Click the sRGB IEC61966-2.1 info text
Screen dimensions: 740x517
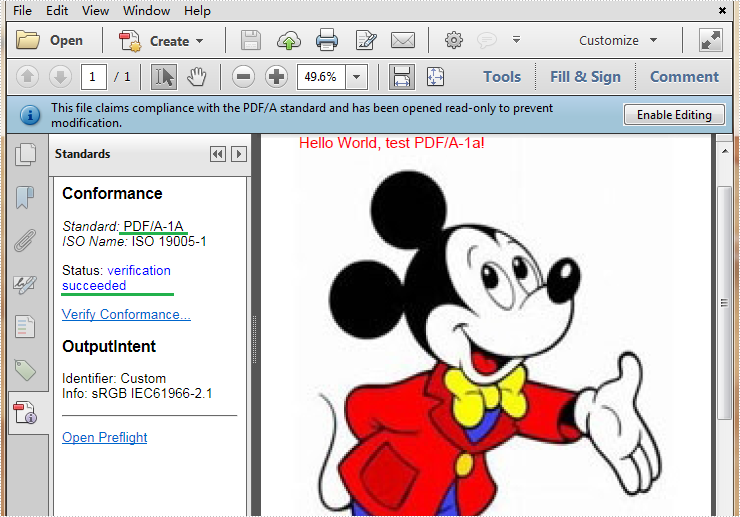[152, 393]
